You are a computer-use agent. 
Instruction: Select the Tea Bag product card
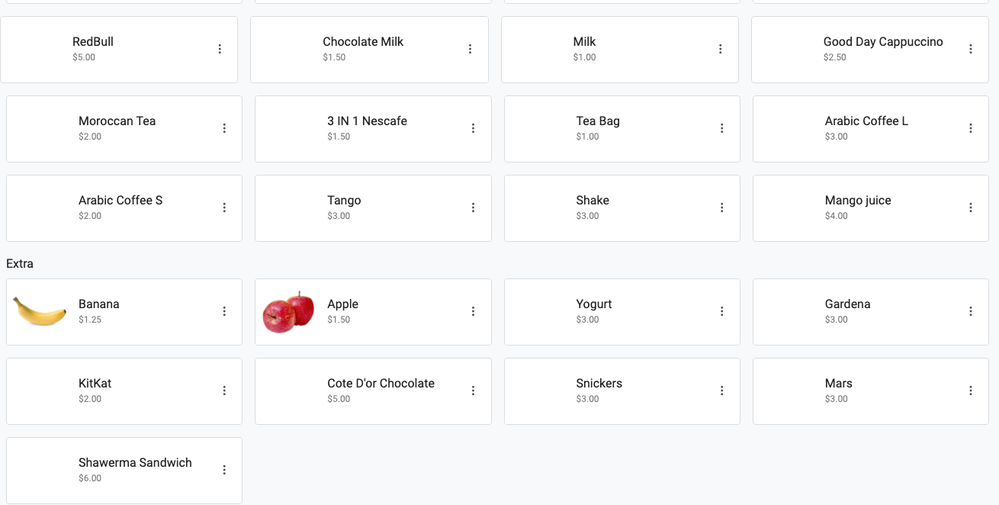coord(622,129)
